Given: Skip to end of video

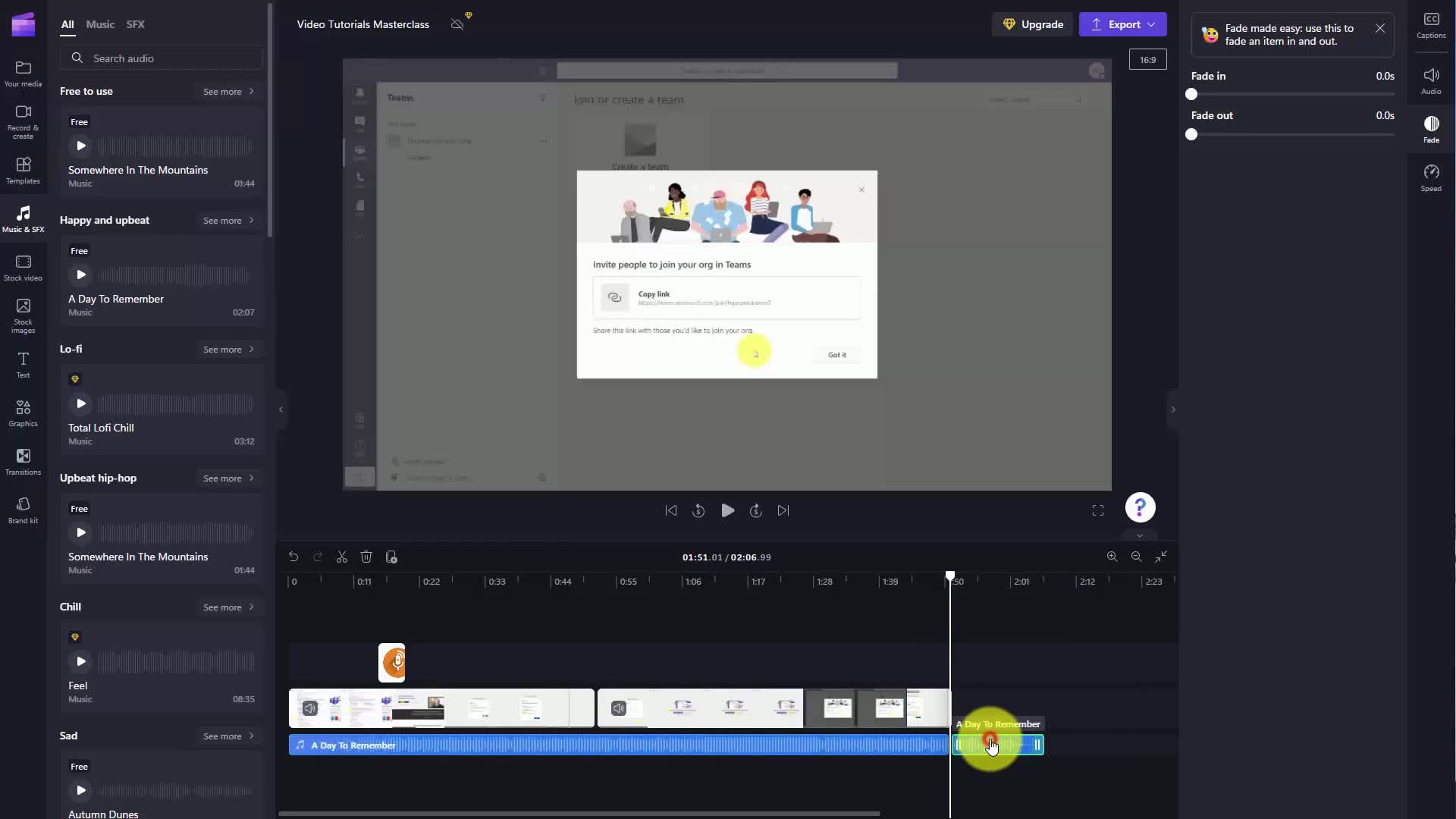Looking at the screenshot, I should 783,510.
